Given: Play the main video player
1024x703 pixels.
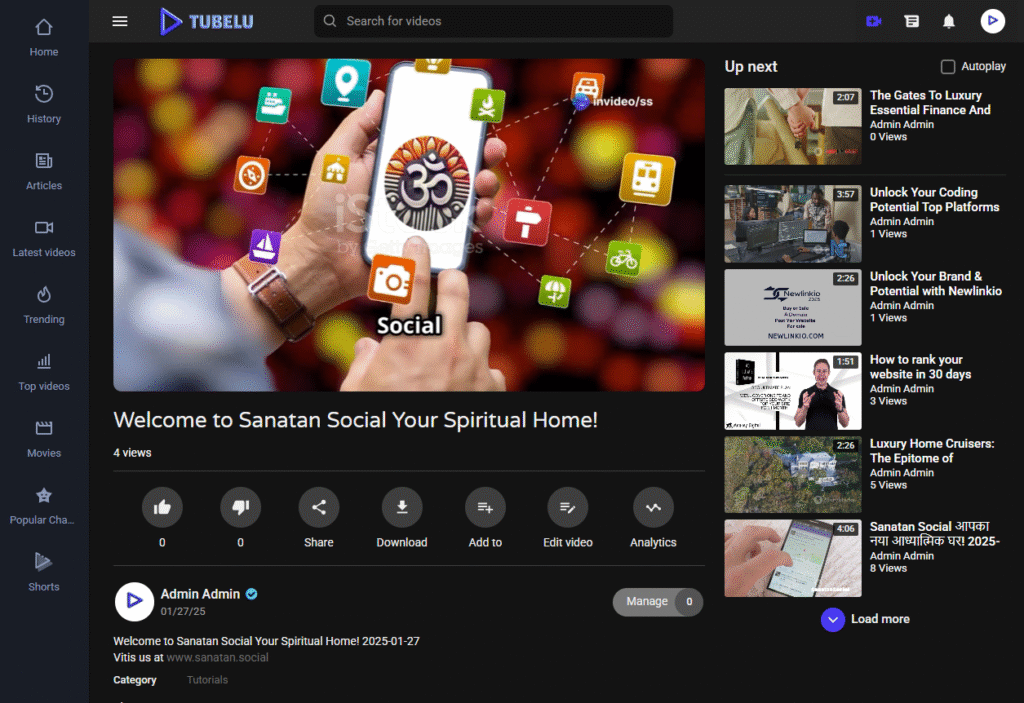Looking at the screenshot, I should pyautogui.click(x=409, y=225).
